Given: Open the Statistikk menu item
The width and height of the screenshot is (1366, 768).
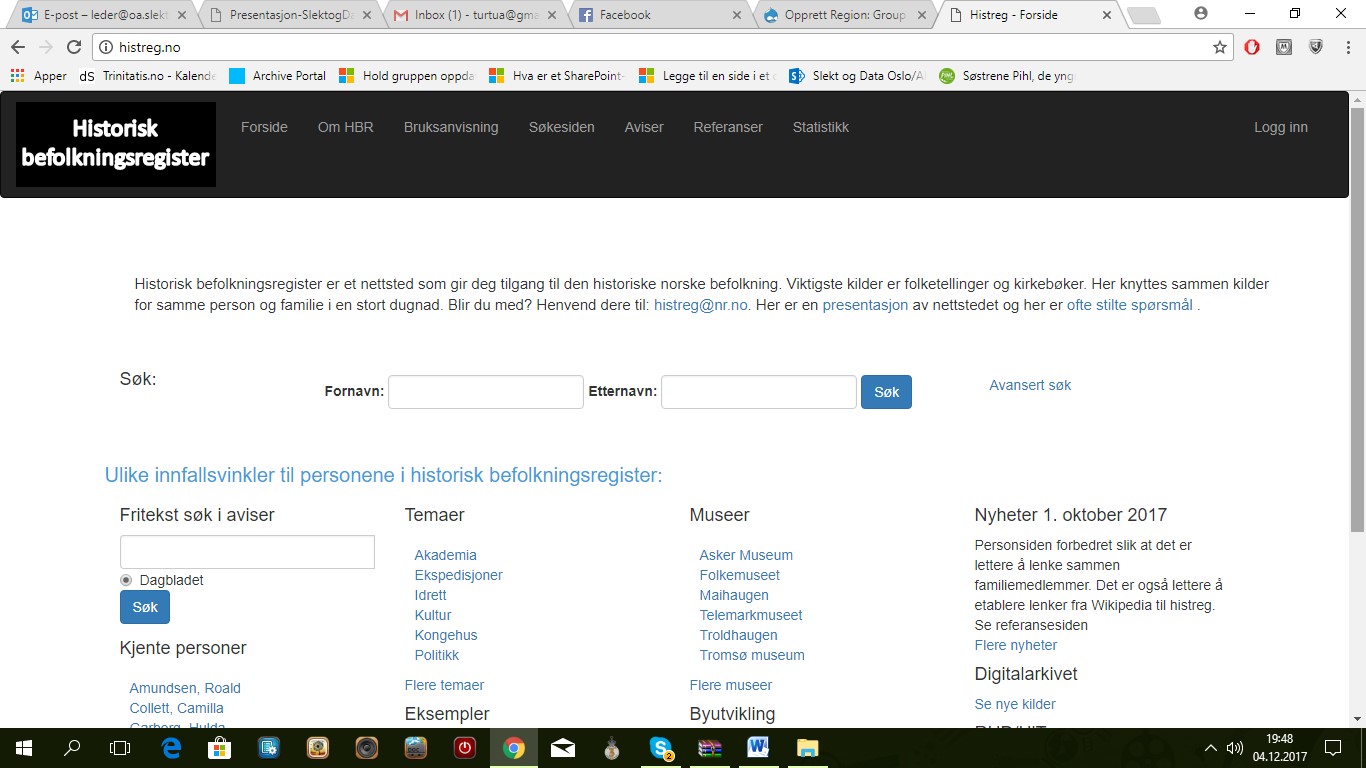Looking at the screenshot, I should point(820,127).
